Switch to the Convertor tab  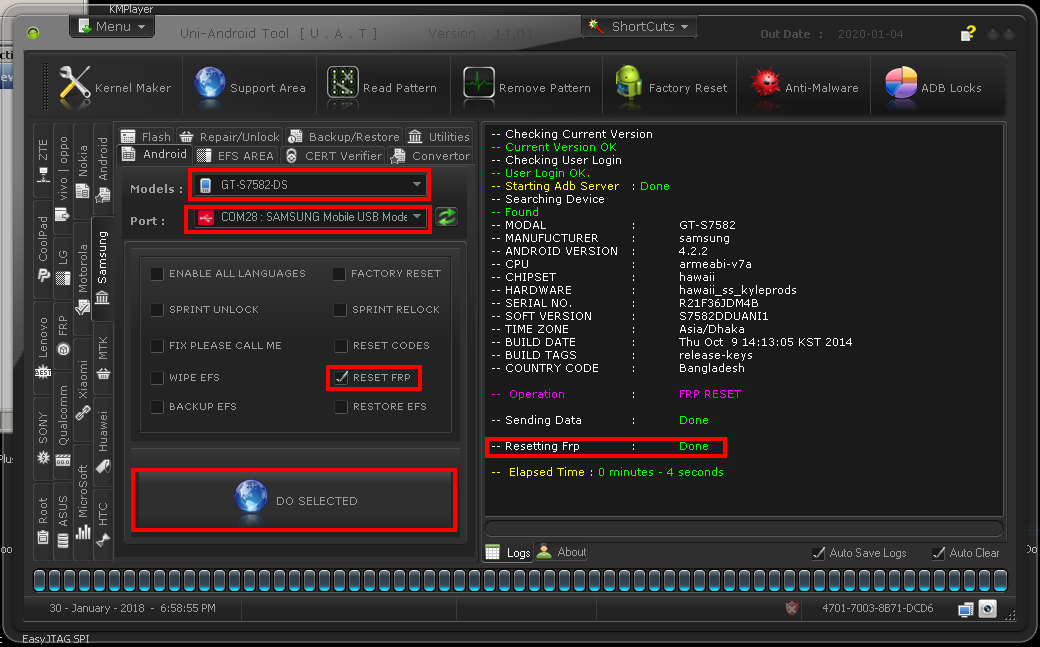(x=430, y=155)
